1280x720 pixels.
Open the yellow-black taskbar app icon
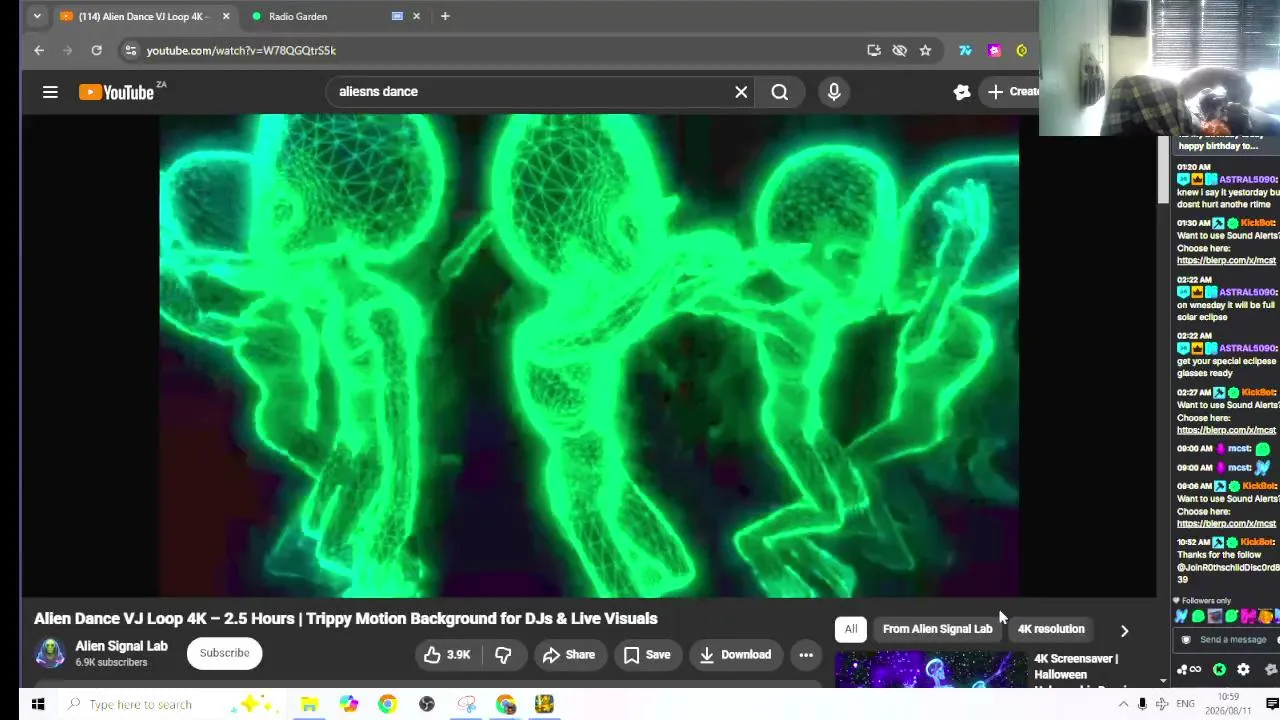544,704
